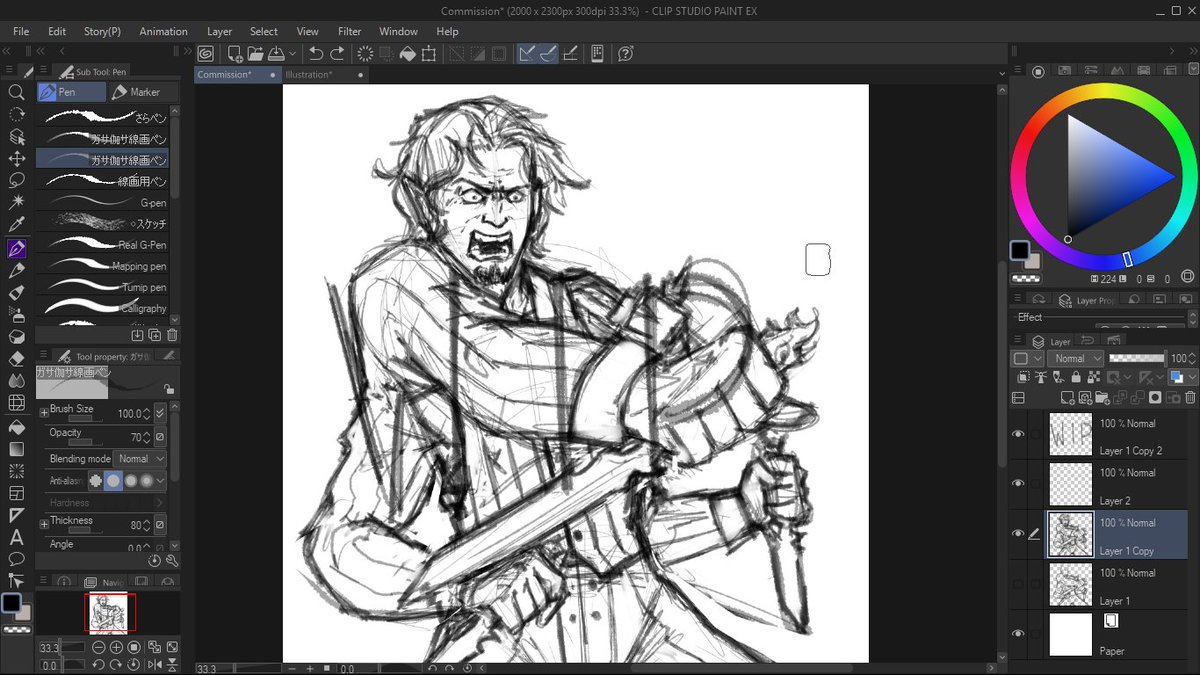Expand anti-aliasing options arrow
Viewport: 1200px width, 675px height.
161,480
